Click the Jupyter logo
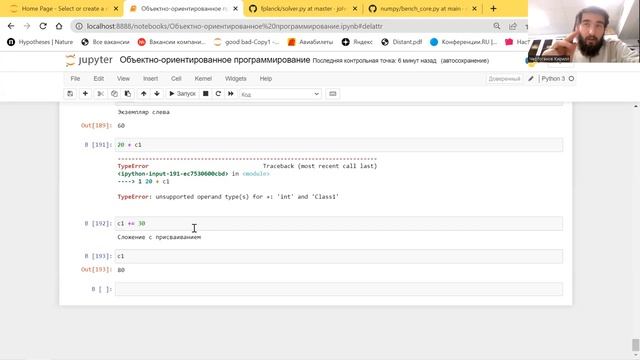640x360 pixels. (x=89, y=60)
